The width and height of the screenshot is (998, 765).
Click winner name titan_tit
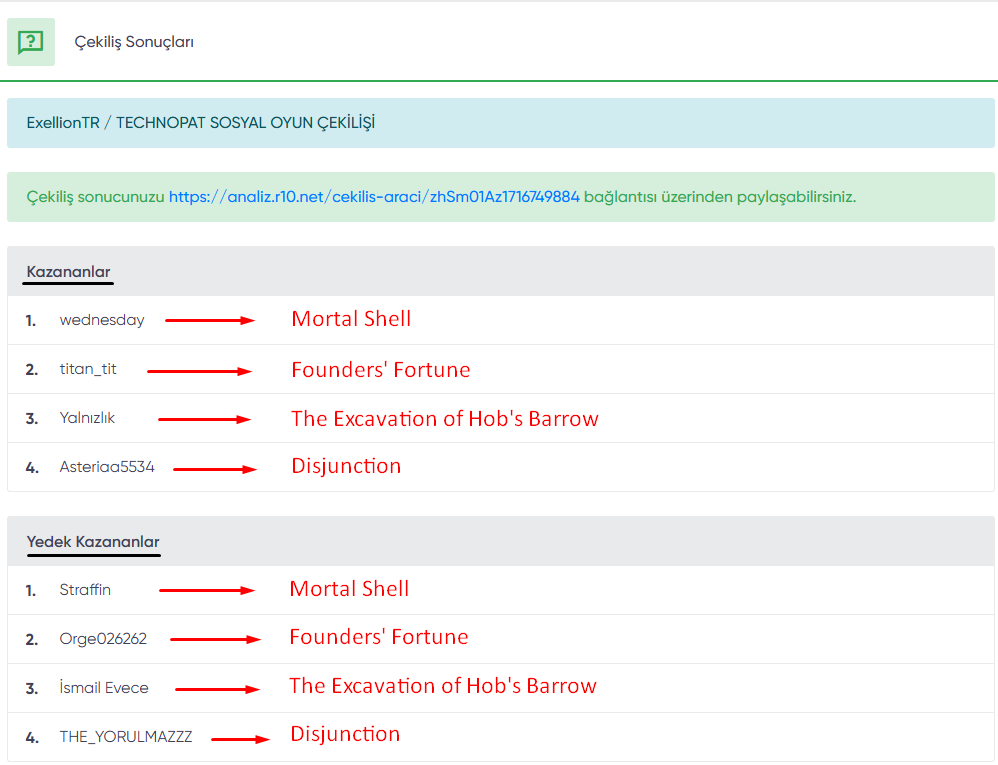pos(88,369)
